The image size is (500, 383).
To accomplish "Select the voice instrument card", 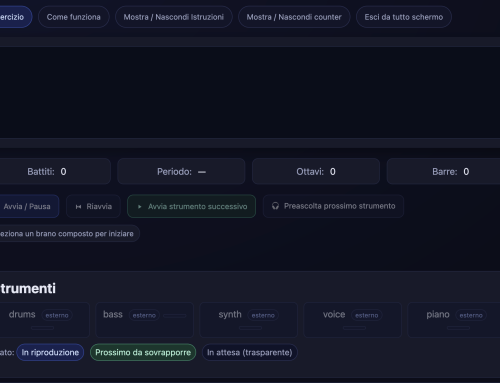I will (353, 320).
